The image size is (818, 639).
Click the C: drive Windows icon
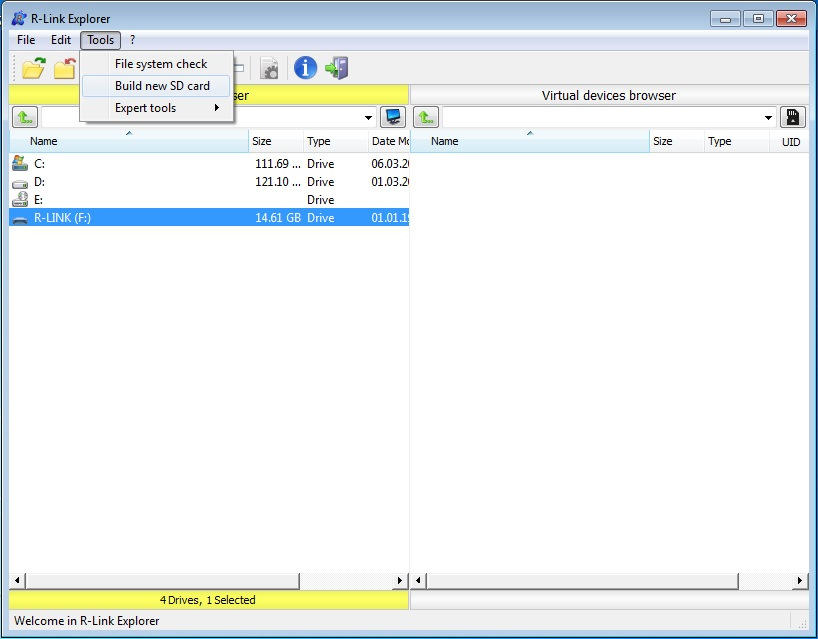click(20, 163)
